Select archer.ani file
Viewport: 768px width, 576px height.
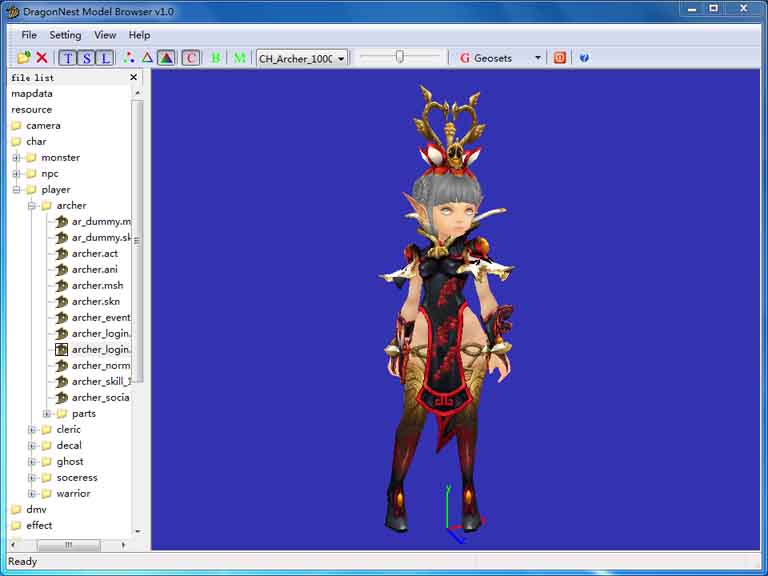click(x=95, y=269)
